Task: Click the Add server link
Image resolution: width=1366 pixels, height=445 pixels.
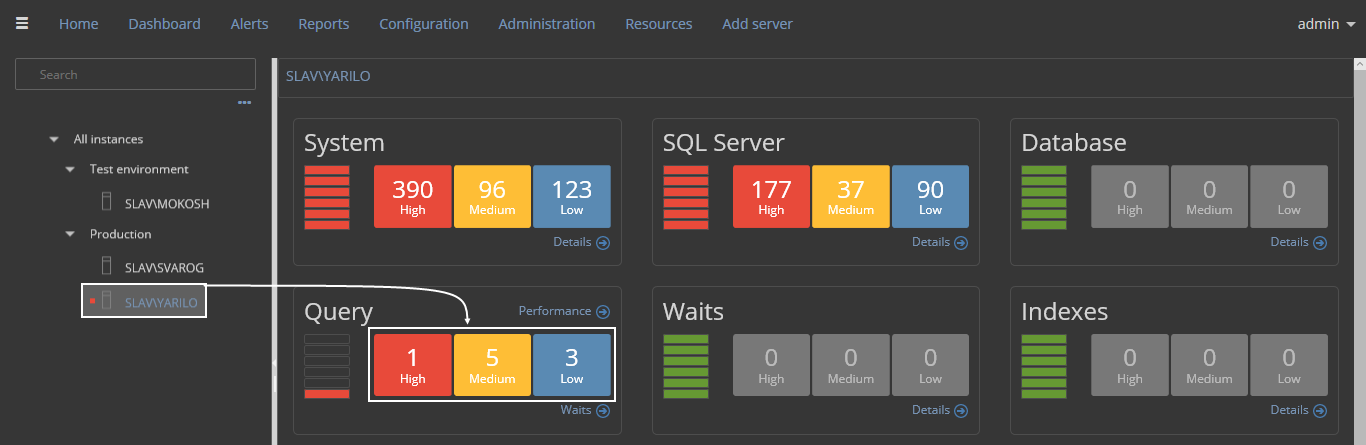Action: click(x=757, y=24)
